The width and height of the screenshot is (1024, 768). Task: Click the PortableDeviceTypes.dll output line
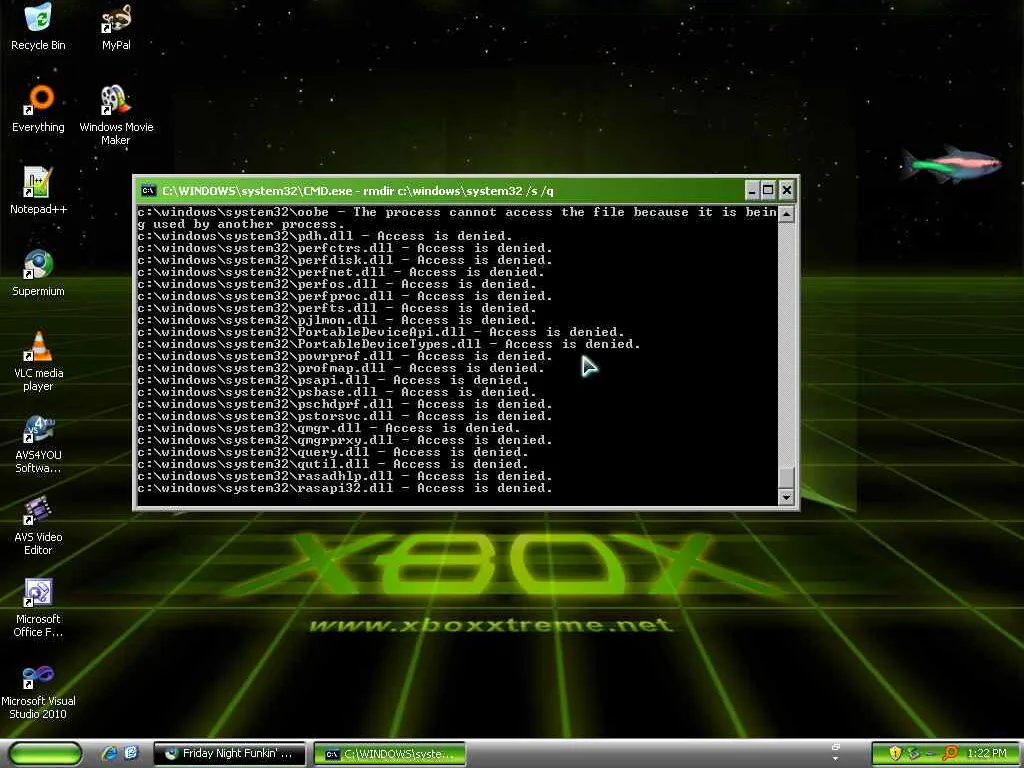click(x=389, y=344)
